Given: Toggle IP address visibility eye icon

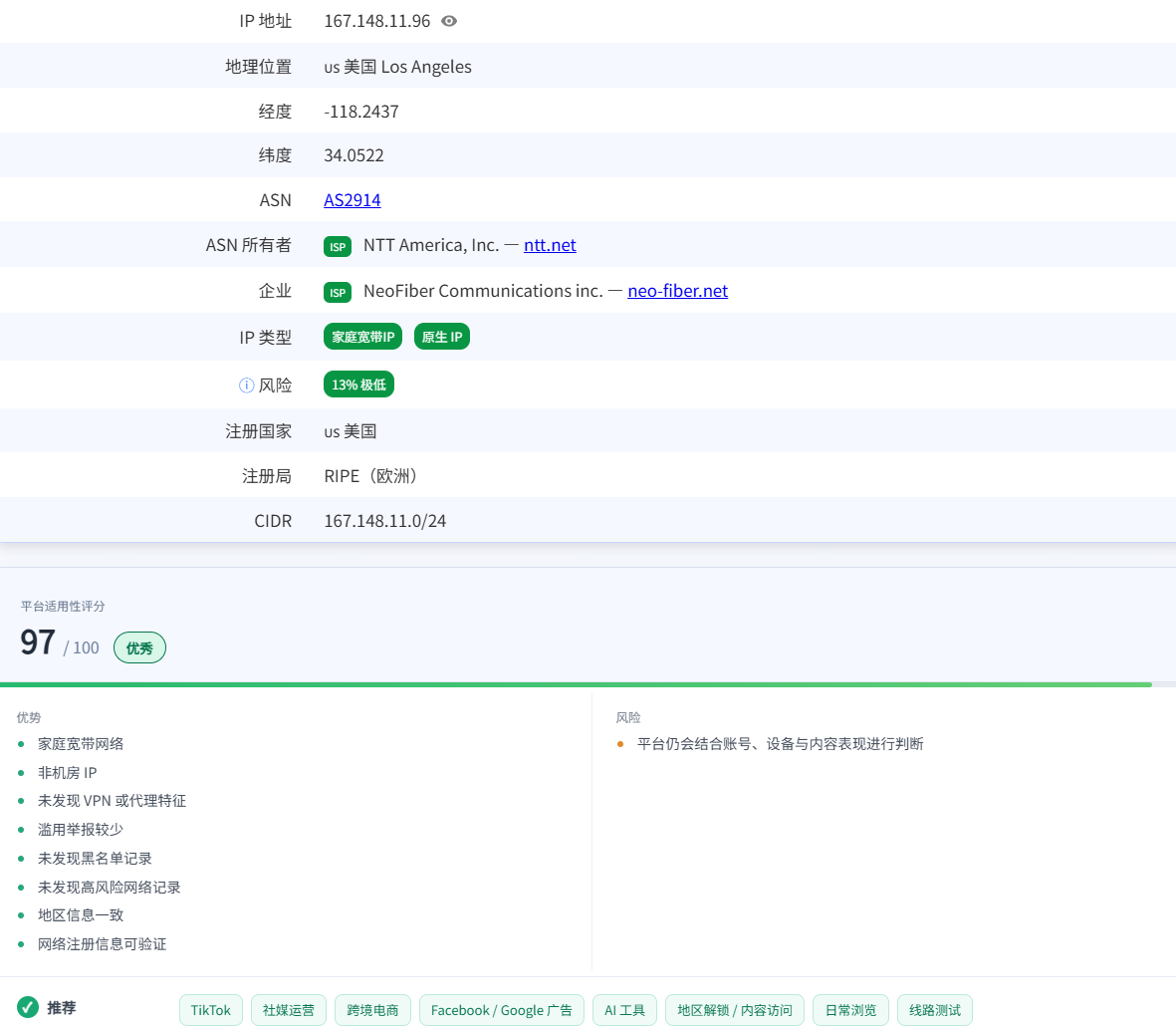Looking at the screenshot, I should (x=448, y=21).
